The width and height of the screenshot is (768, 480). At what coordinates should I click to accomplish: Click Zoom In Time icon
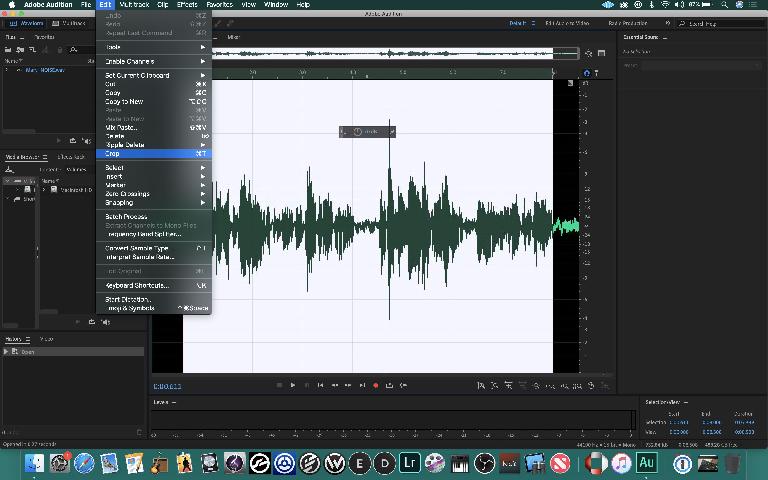click(x=508, y=386)
